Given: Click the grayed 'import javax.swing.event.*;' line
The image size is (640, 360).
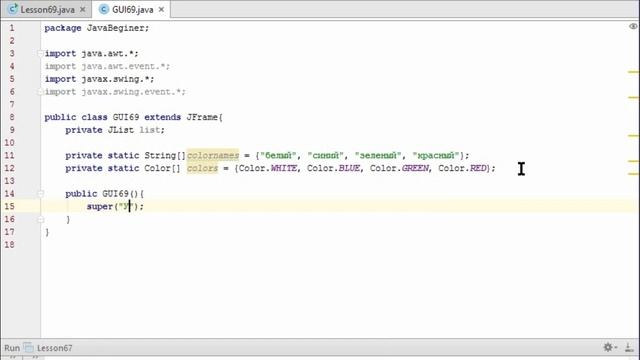Looking at the screenshot, I should pyautogui.click(x=115, y=91).
